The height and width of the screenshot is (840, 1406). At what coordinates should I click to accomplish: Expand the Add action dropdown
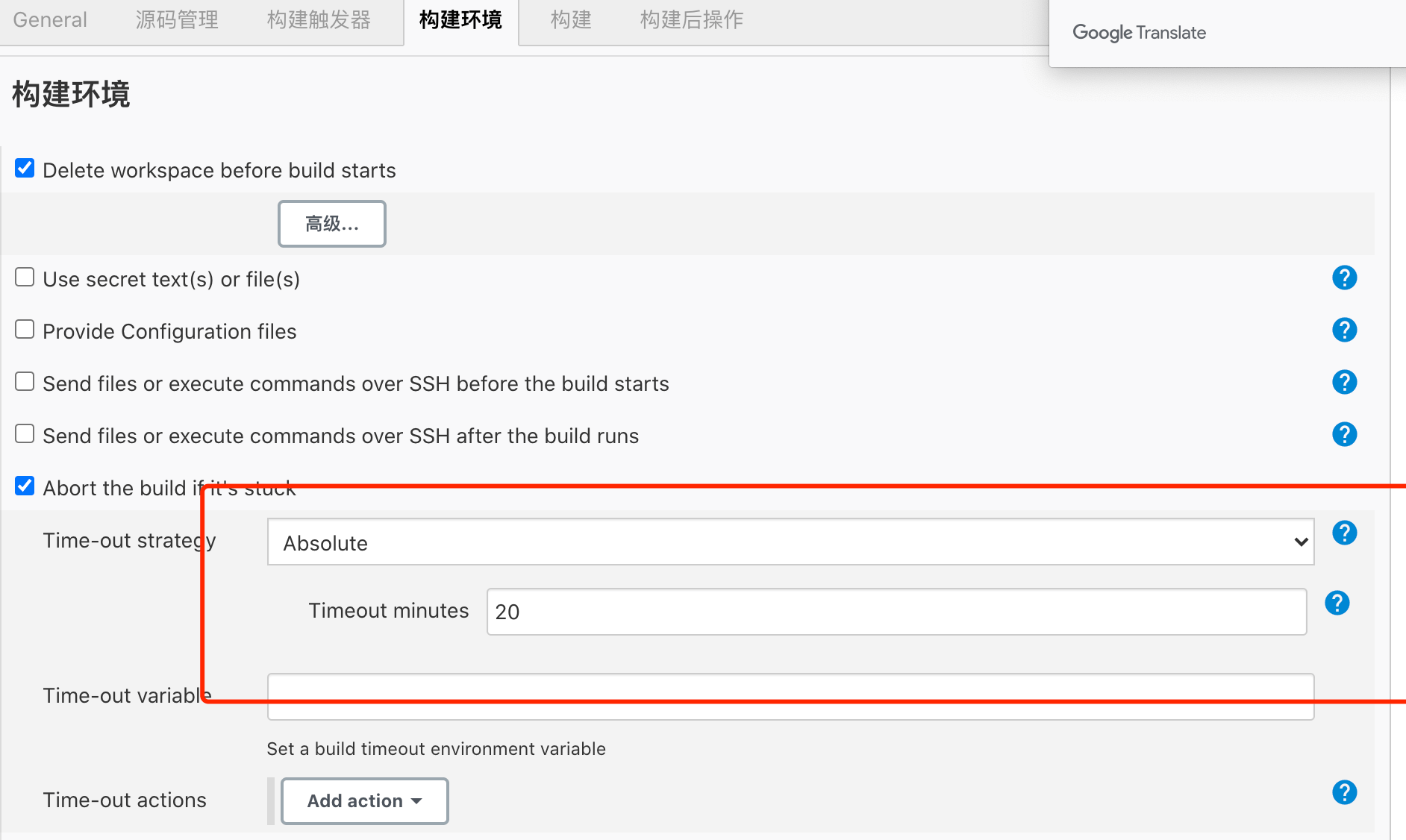[x=364, y=801]
